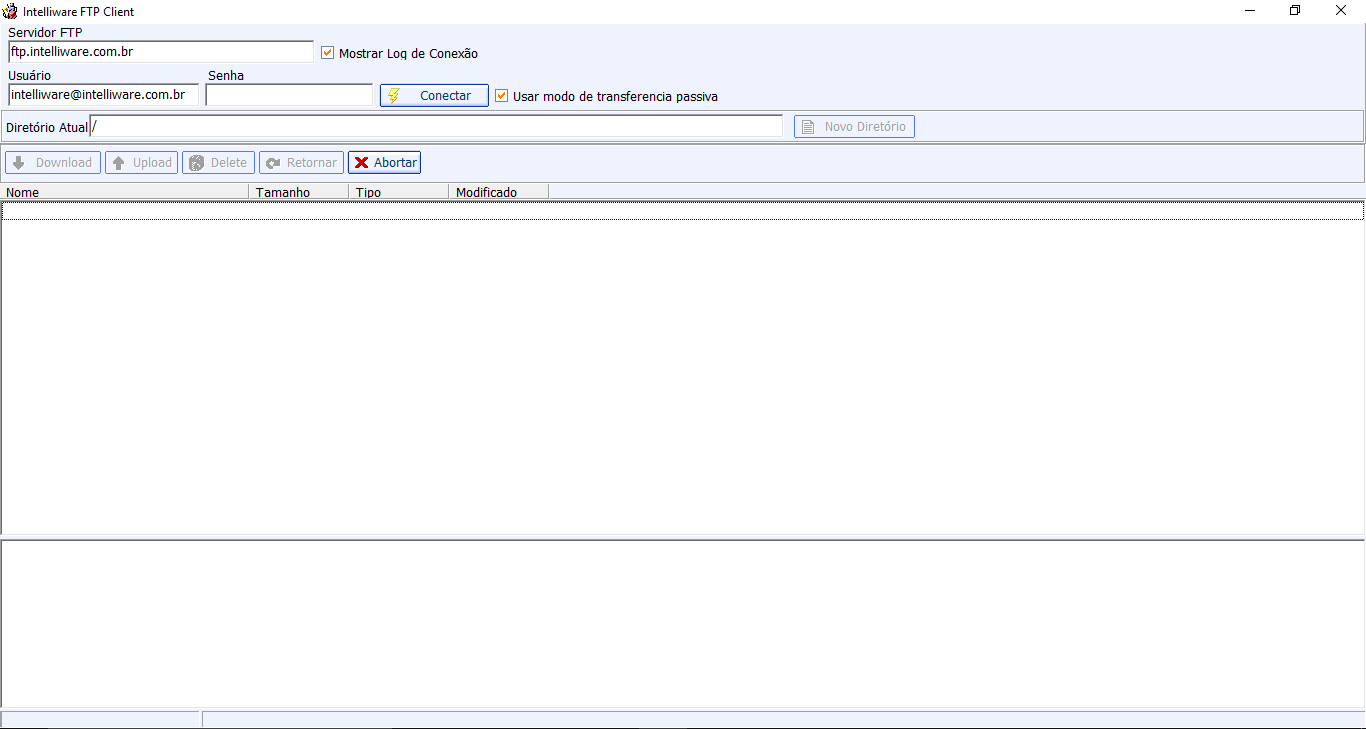
Task: Sort by the Tamanho column header
Action: pos(299,192)
